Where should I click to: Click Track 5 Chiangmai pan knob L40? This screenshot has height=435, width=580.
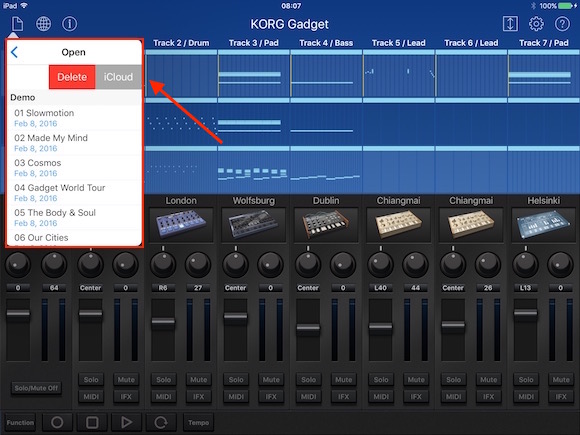[381, 264]
